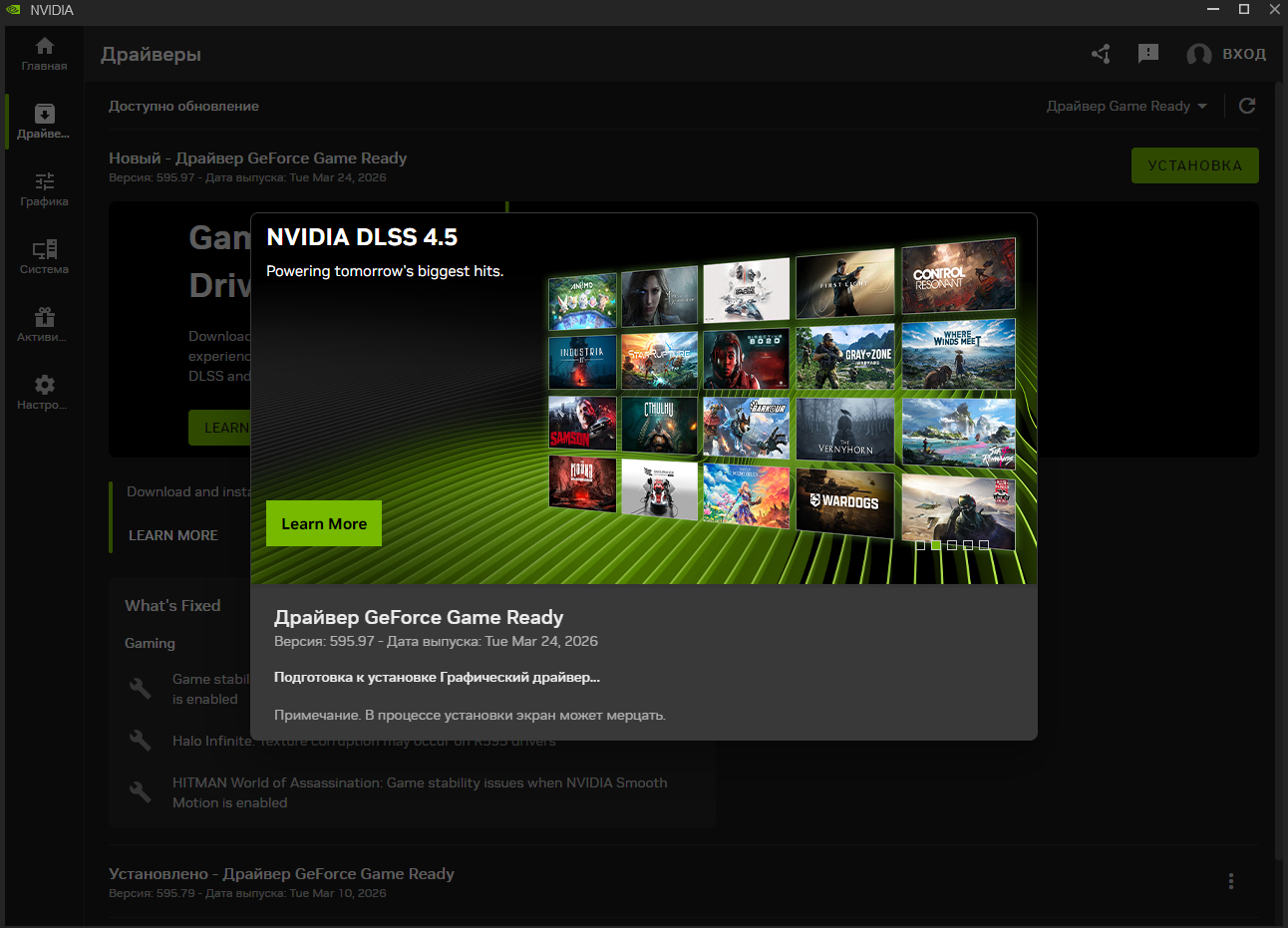Click the Control Resonant game tile
Image resolution: width=1288 pixels, height=928 pixels.
[958, 275]
